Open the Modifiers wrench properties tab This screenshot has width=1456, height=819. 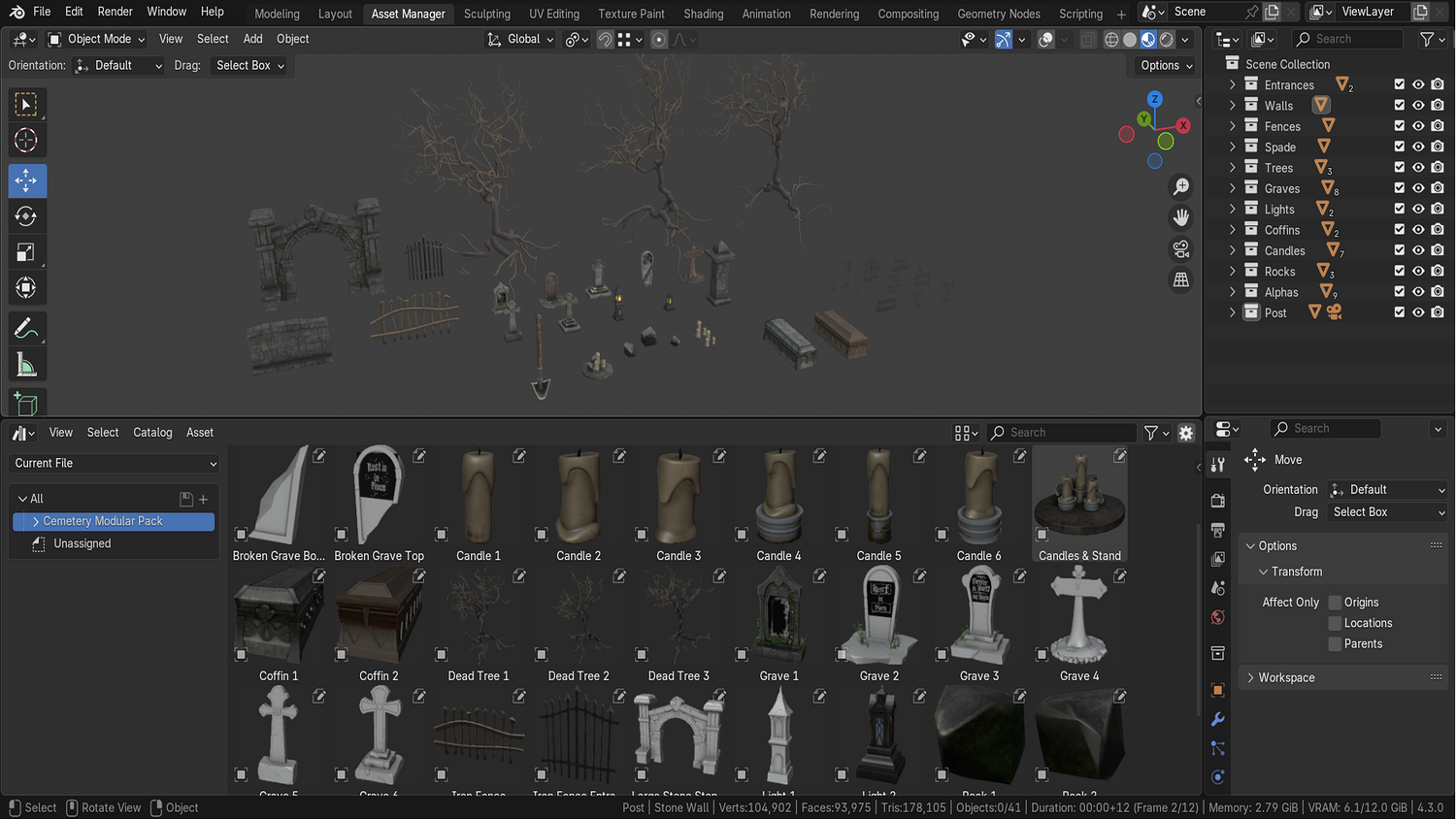coord(1218,719)
